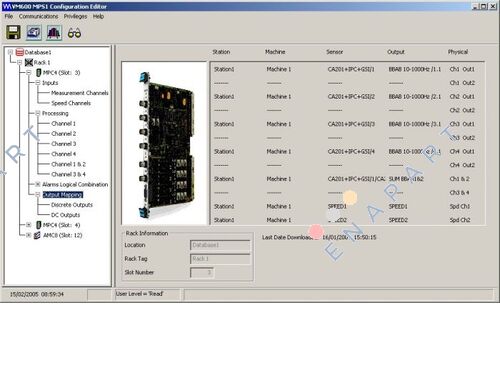The height and width of the screenshot is (375, 500).
Task: Select the highlighted Output Mapping item
Action: coord(63,195)
